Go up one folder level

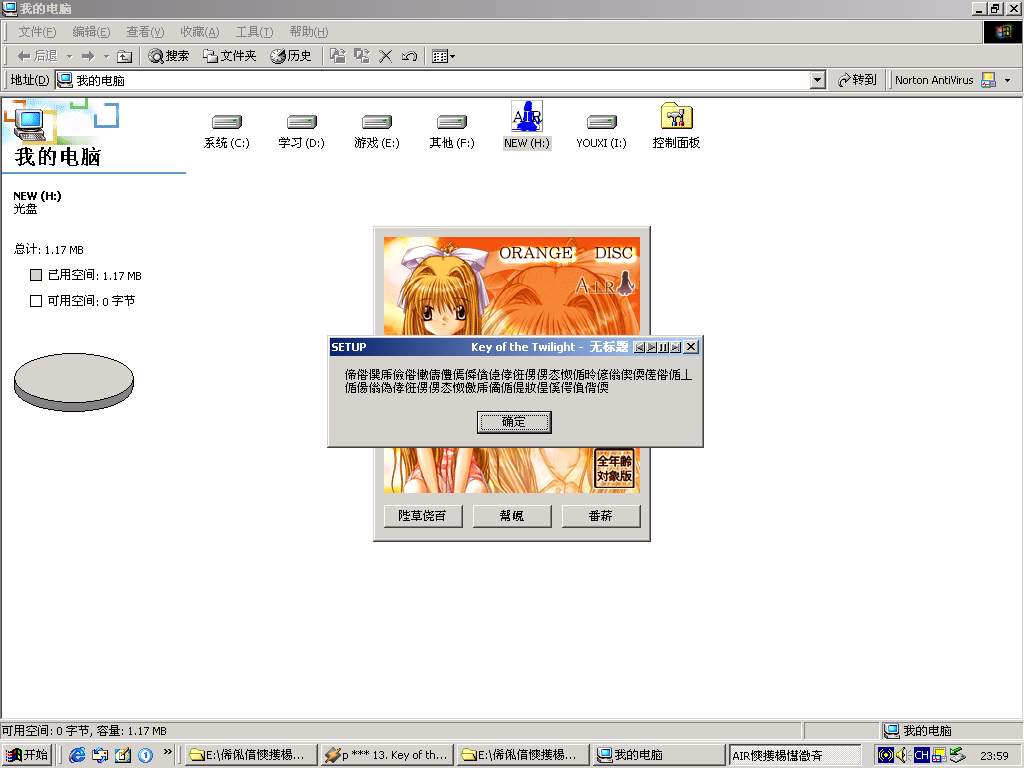click(124, 56)
